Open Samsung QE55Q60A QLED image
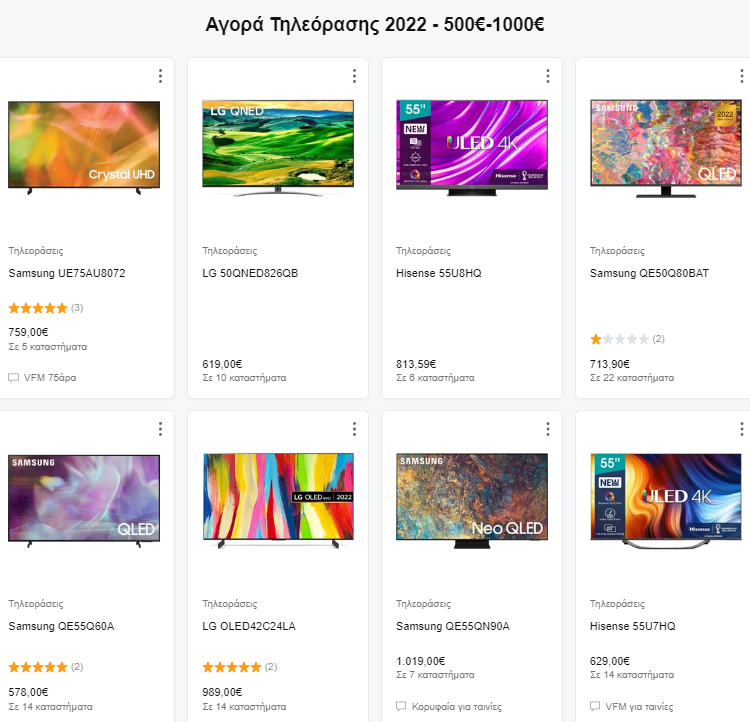This screenshot has width=750, height=722. 84,501
